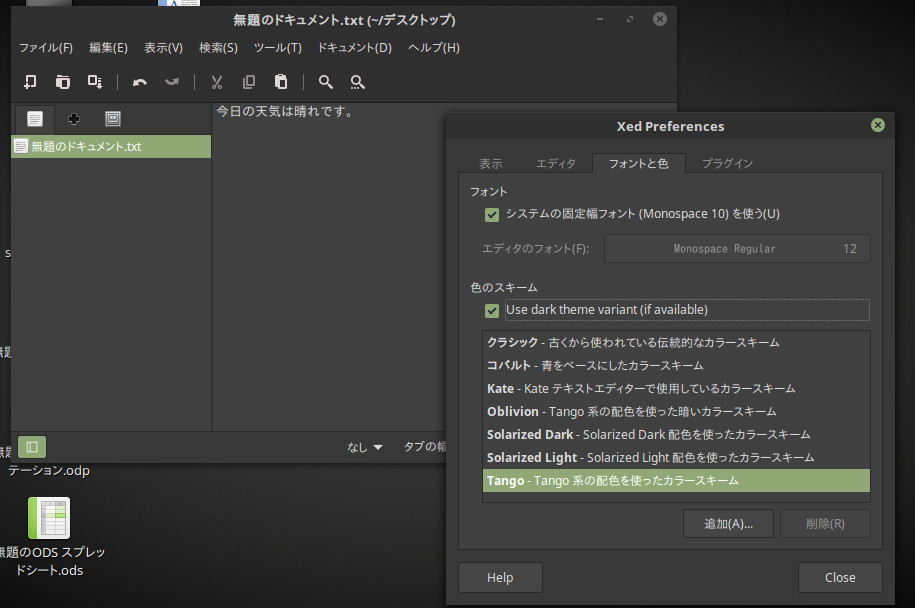Redo action in toolbar
Screen dimensions: 915x608
click(172, 82)
